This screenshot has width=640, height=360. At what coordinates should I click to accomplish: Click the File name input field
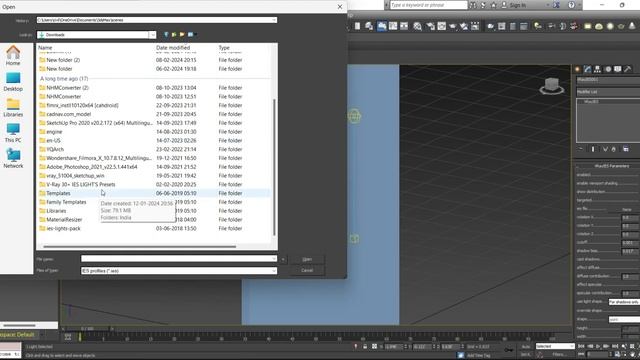pos(179,259)
